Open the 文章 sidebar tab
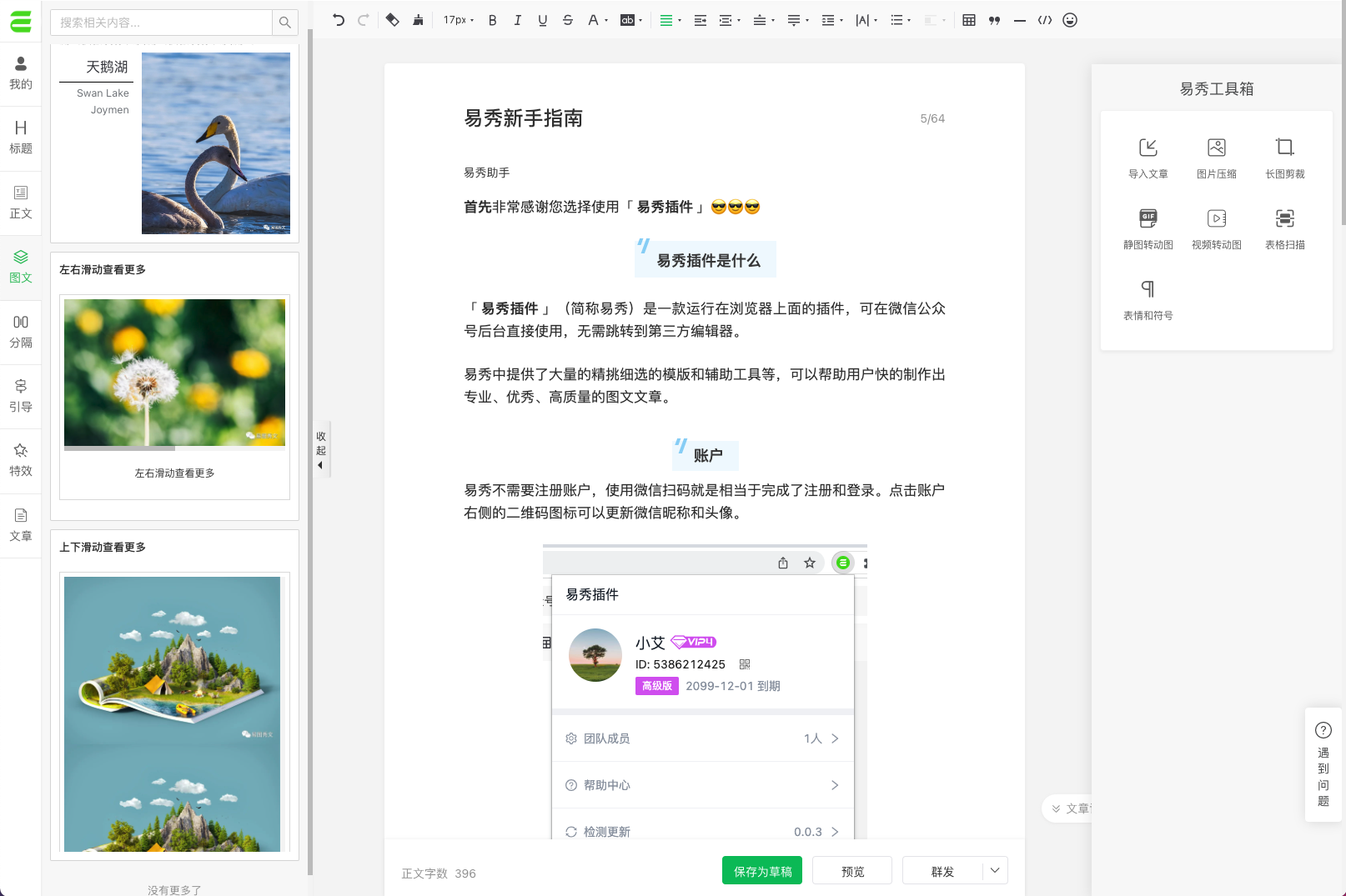 [x=21, y=525]
